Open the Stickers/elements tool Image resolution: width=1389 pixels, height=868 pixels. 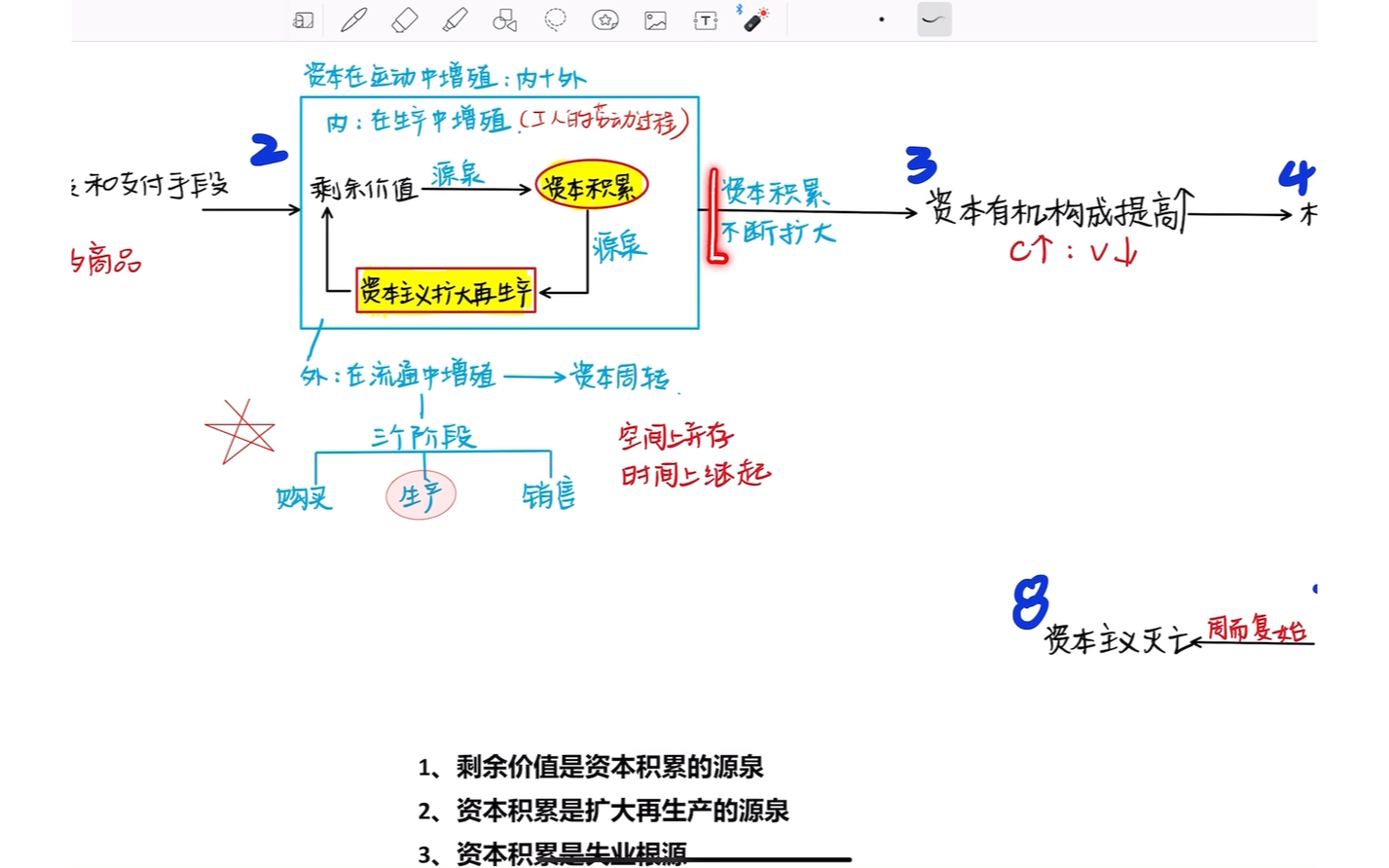(x=605, y=19)
